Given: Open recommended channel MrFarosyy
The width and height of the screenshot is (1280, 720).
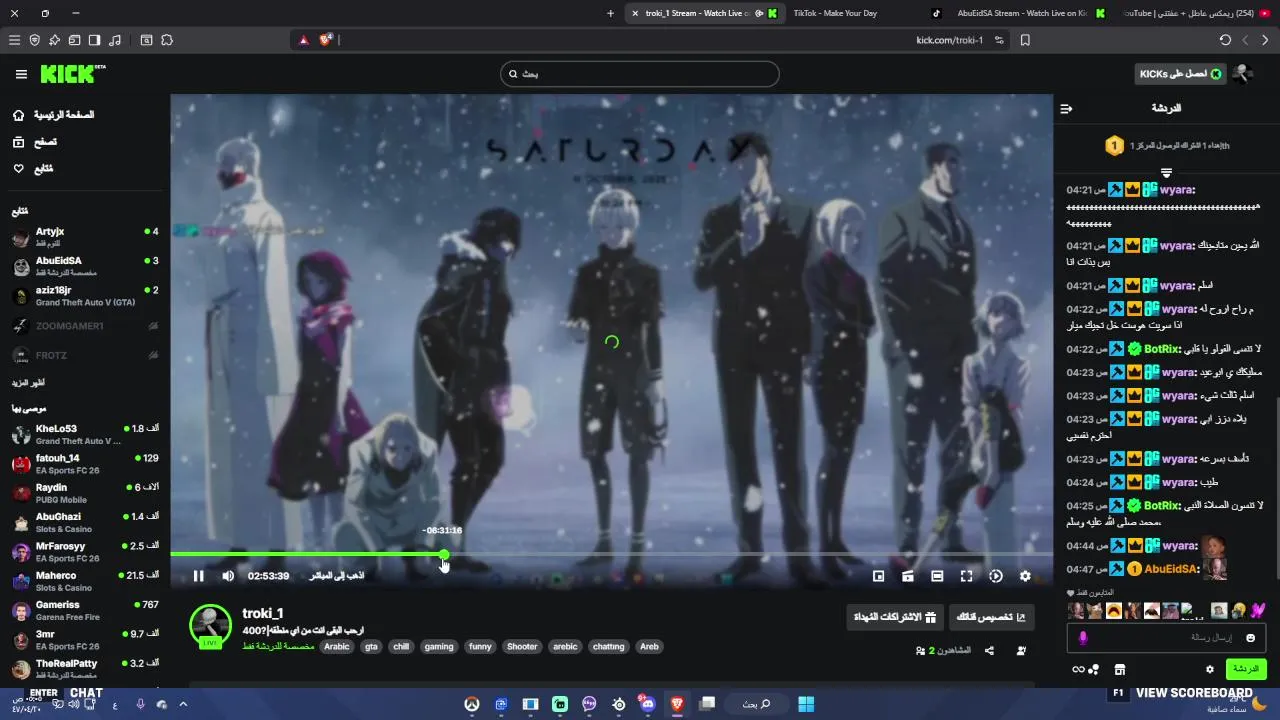Looking at the screenshot, I should 85,552.
